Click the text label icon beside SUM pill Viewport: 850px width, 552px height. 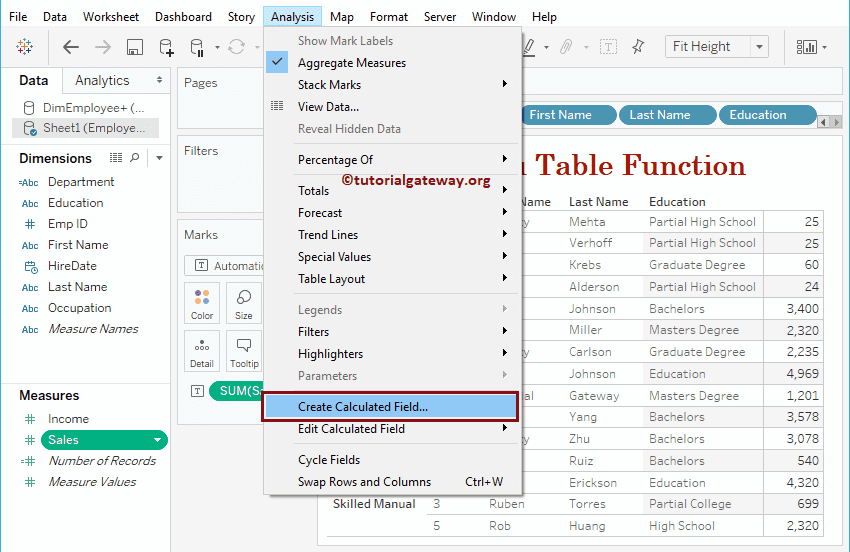197,391
